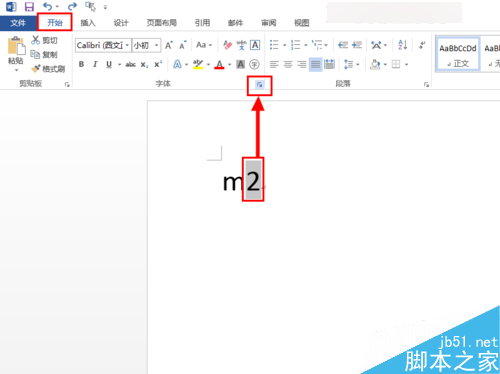Activate the 格式刷 format painter

tap(48, 69)
